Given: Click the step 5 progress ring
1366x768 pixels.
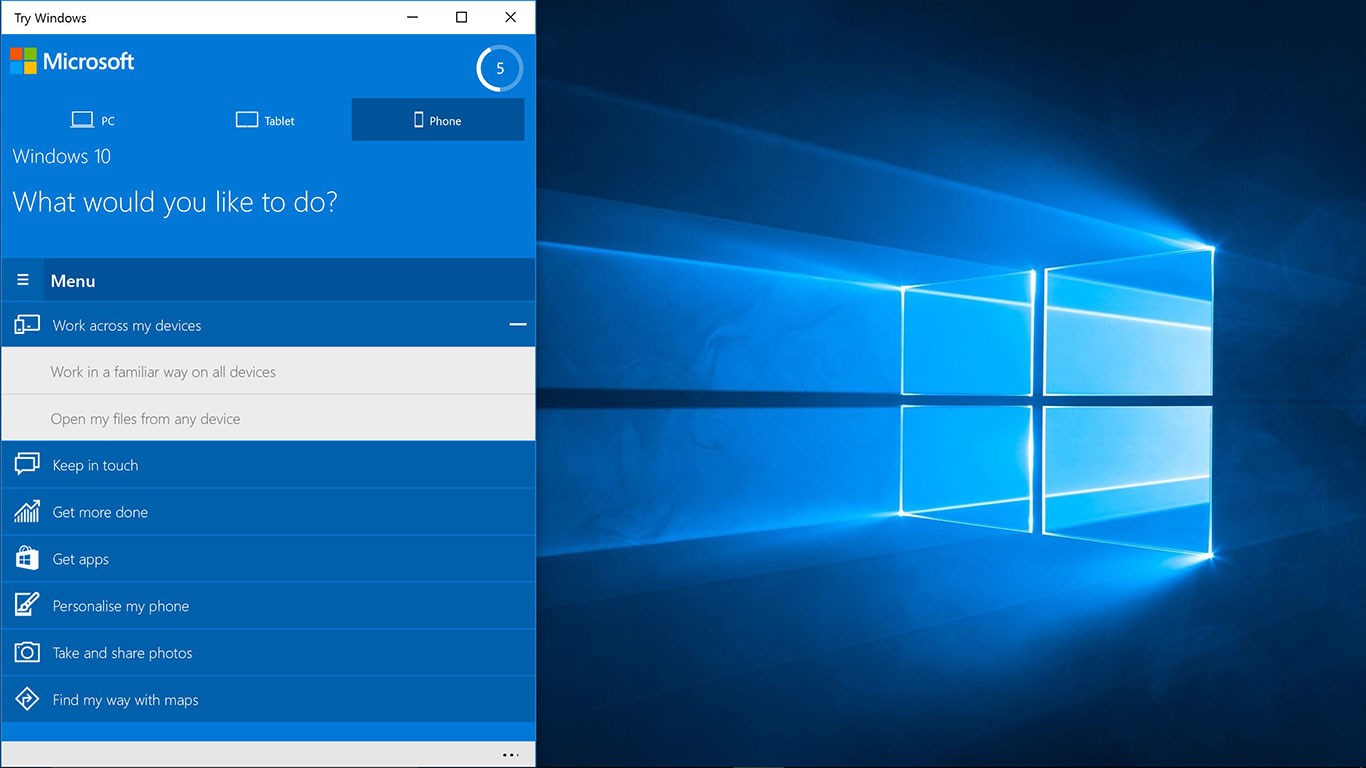Looking at the screenshot, I should (499, 68).
